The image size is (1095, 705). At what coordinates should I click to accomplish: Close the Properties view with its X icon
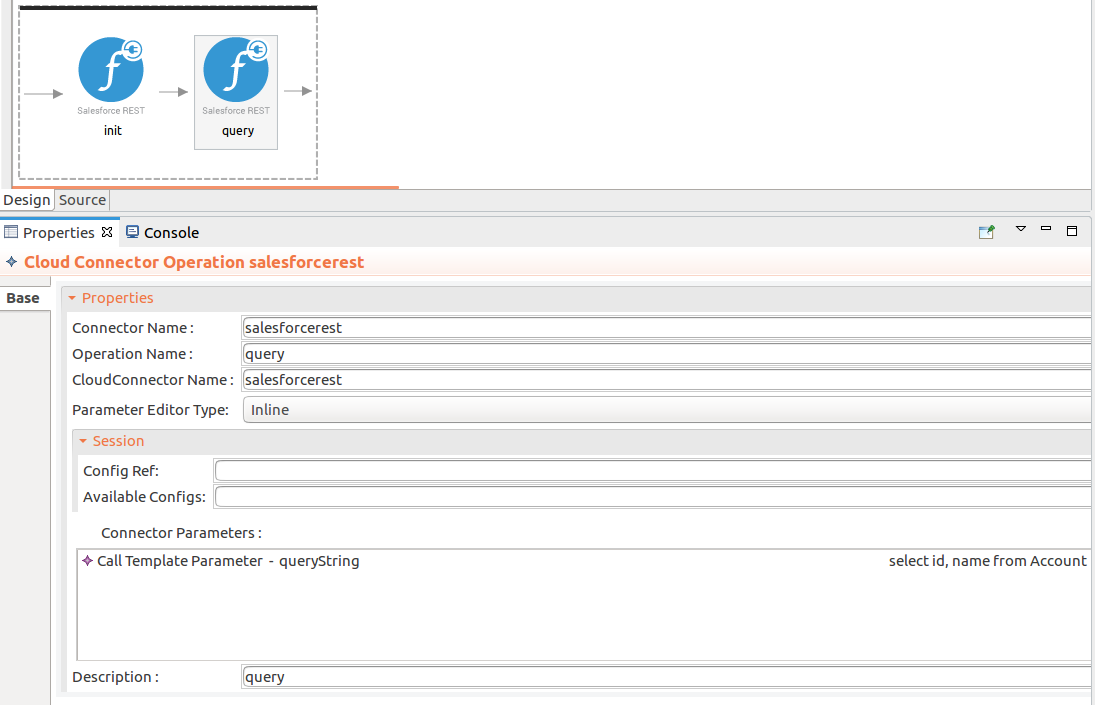click(x=107, y=232)
